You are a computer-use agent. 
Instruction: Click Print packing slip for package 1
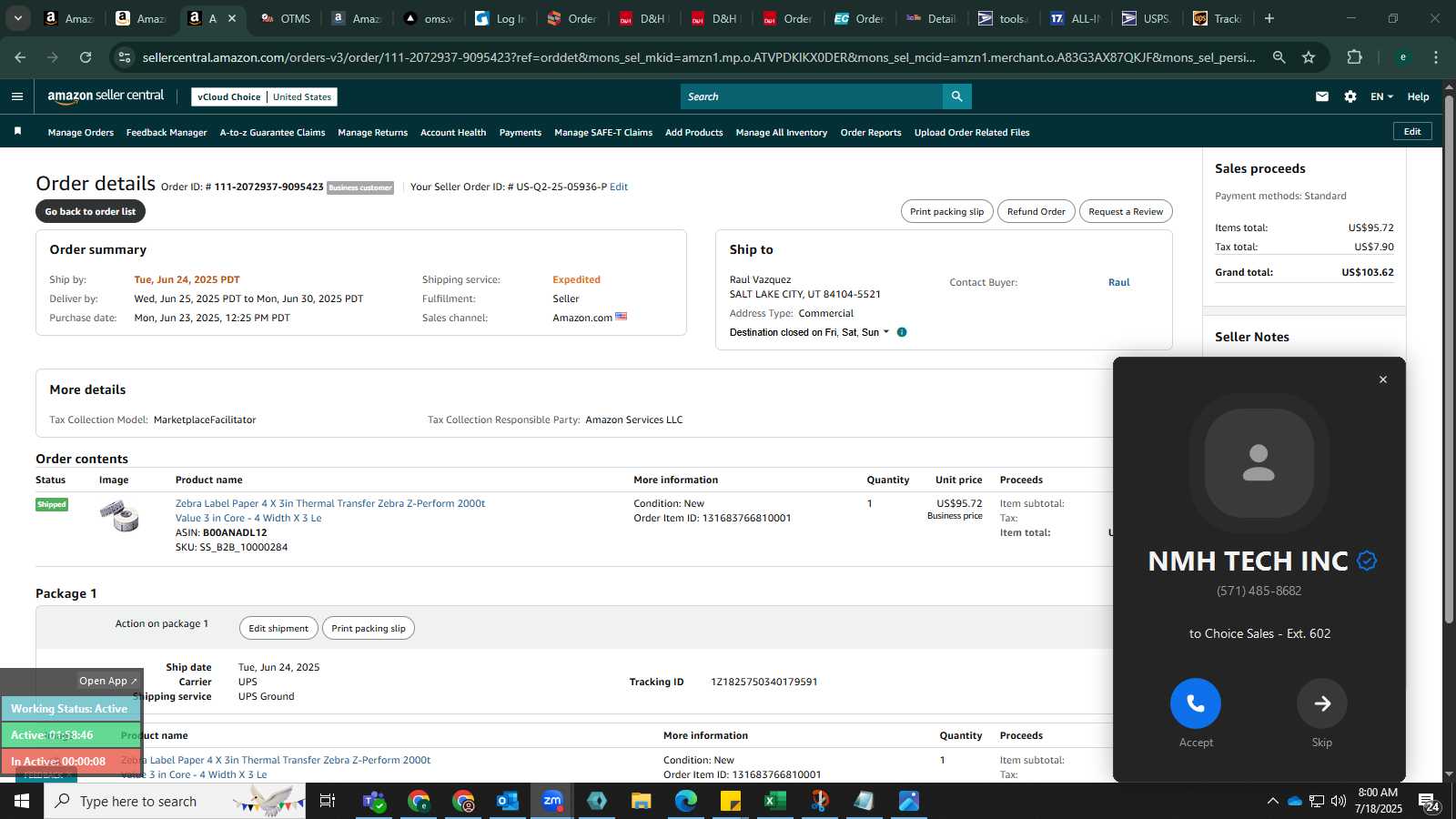pyautogui.click(x=369, y=628)
